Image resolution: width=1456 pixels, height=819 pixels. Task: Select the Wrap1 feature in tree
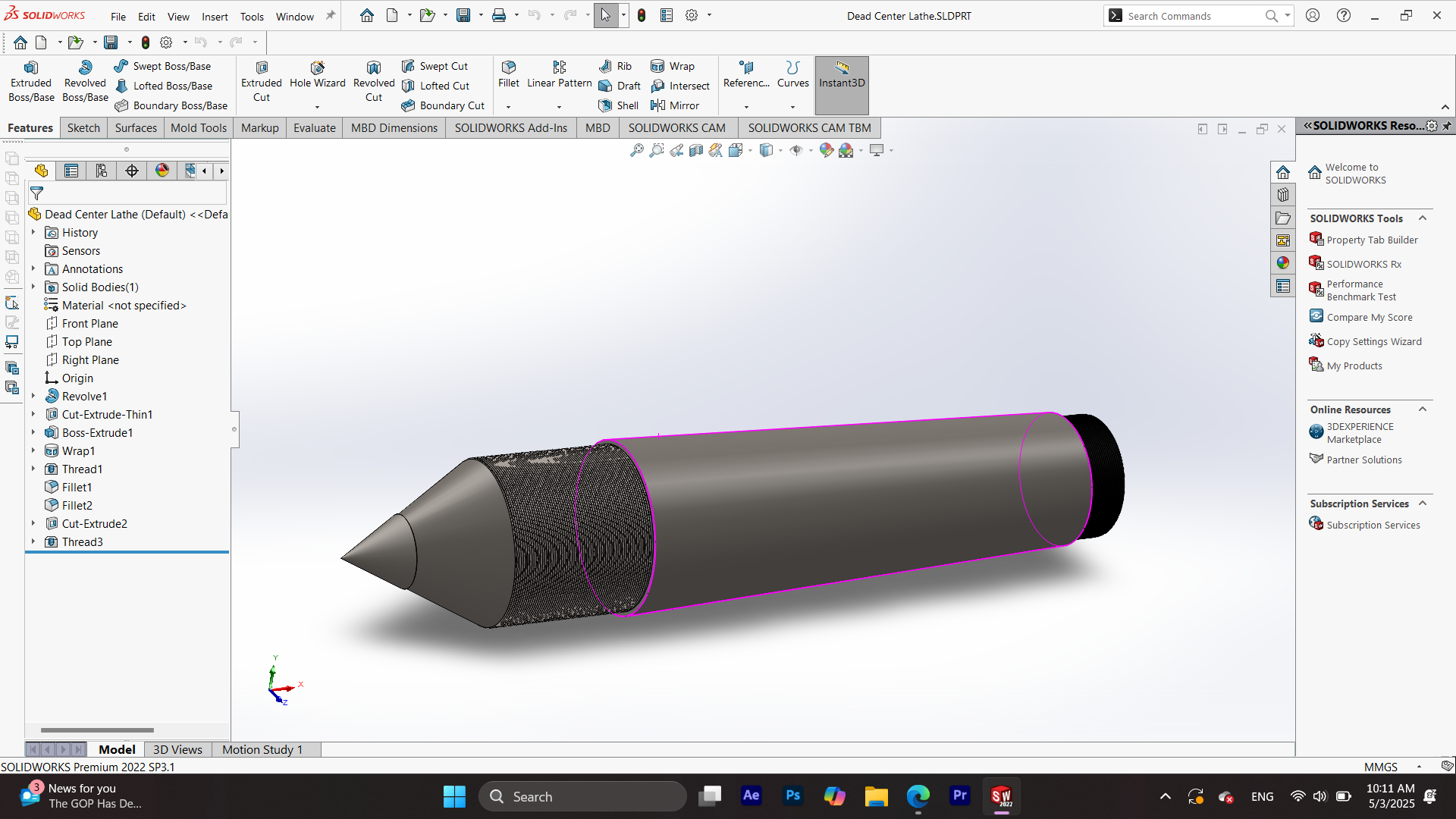point(78,451)
